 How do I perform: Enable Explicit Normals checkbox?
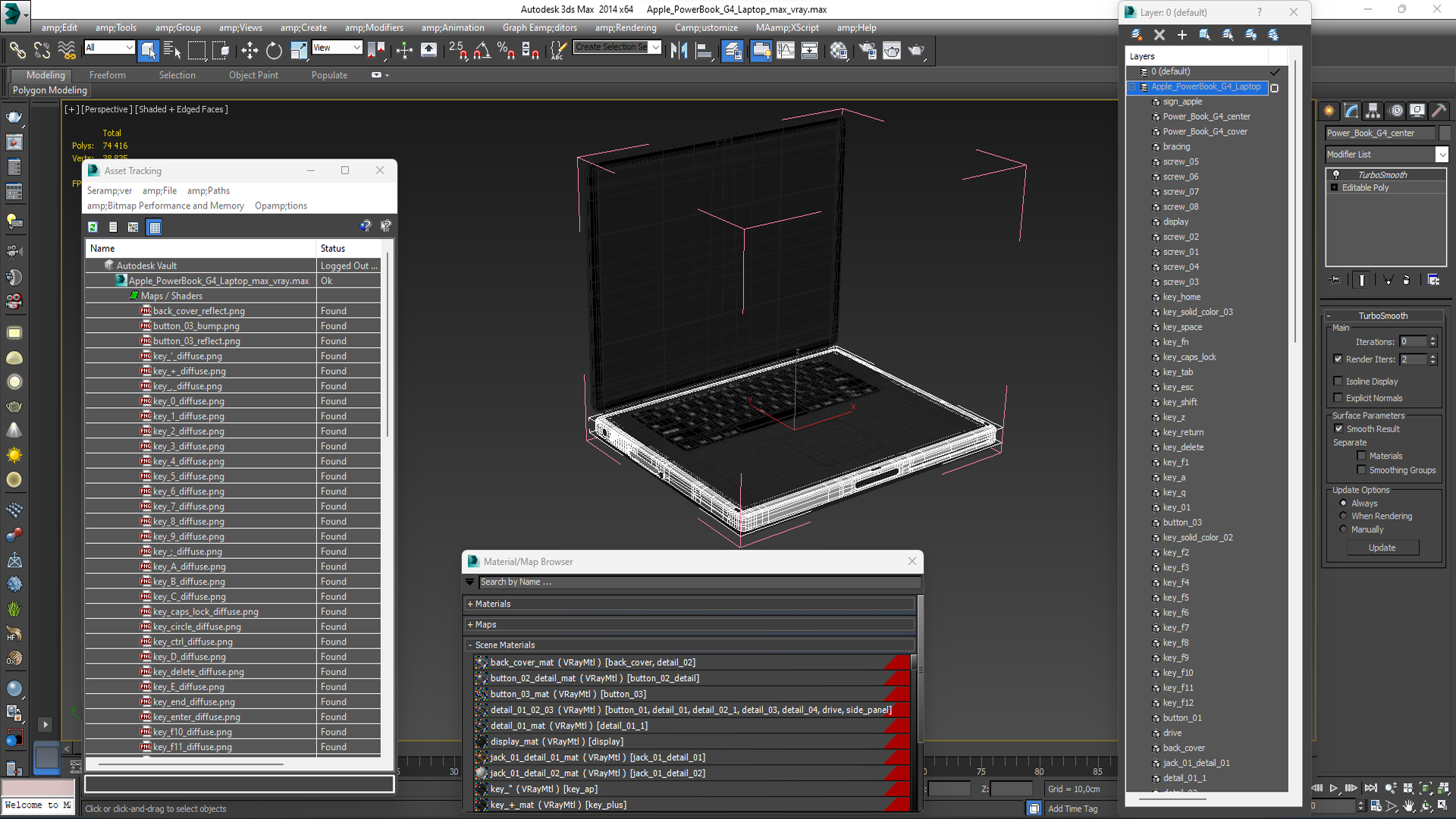(x=1338, y=398)
